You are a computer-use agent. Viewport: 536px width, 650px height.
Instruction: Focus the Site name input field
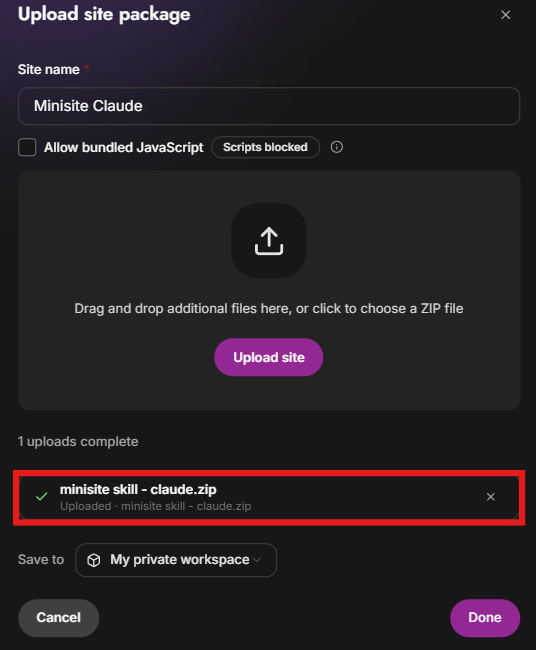269,106
